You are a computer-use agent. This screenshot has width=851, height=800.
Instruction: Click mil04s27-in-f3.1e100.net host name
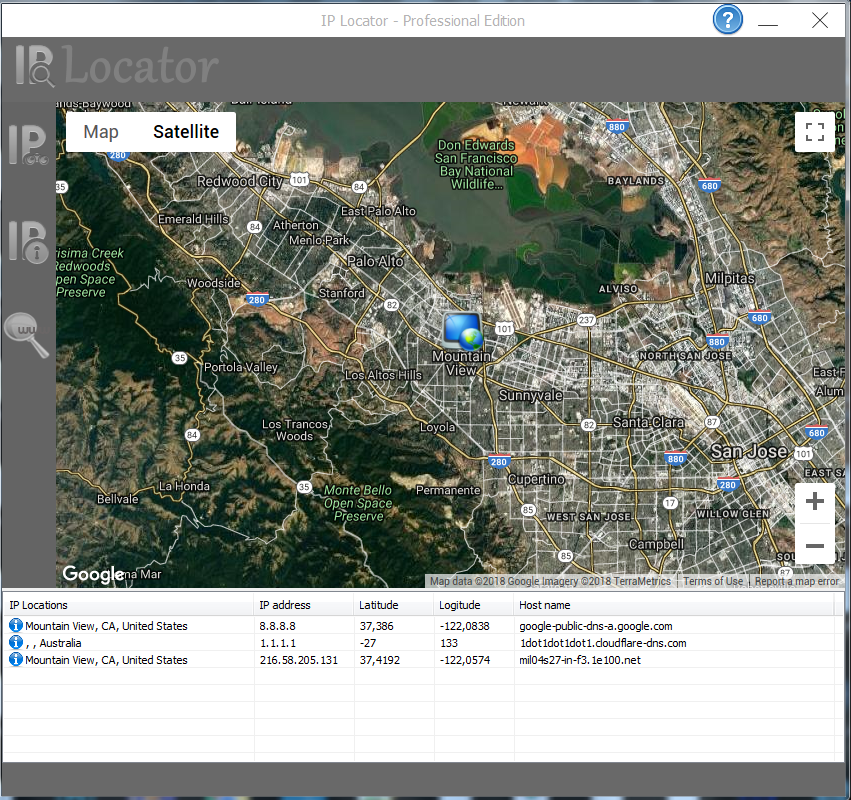(x=580, y=660)
